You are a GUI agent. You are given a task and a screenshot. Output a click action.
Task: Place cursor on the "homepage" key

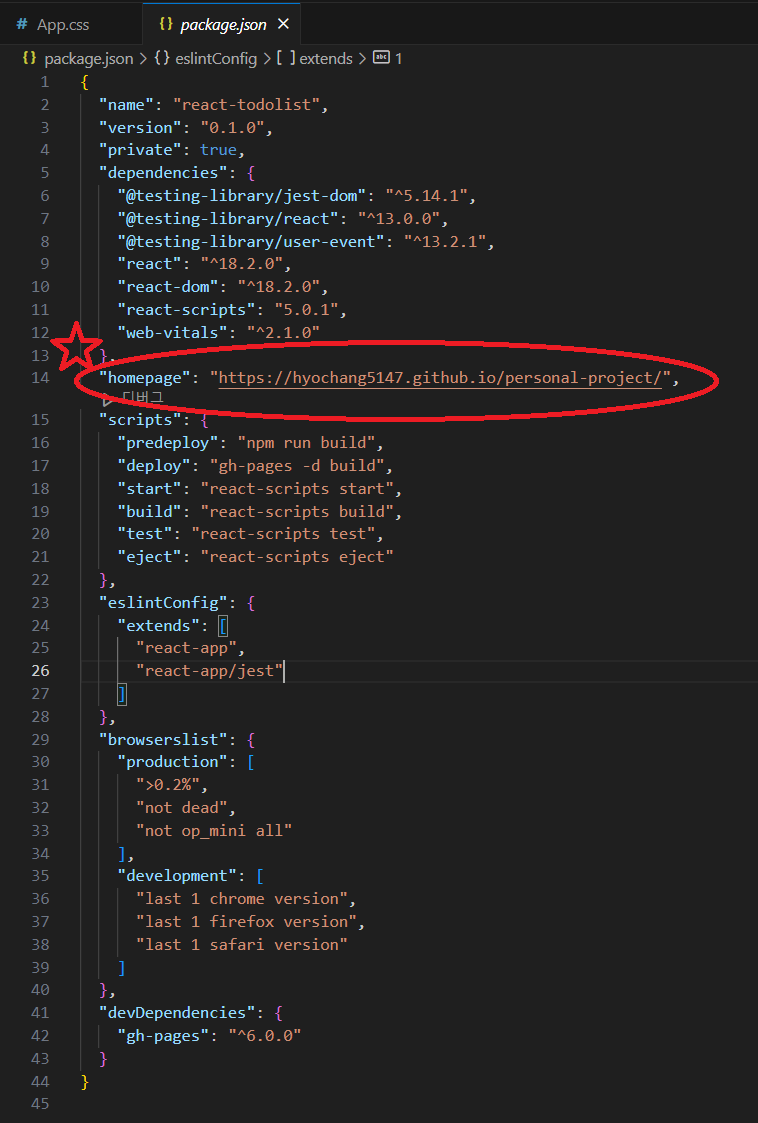coord(144,377)
